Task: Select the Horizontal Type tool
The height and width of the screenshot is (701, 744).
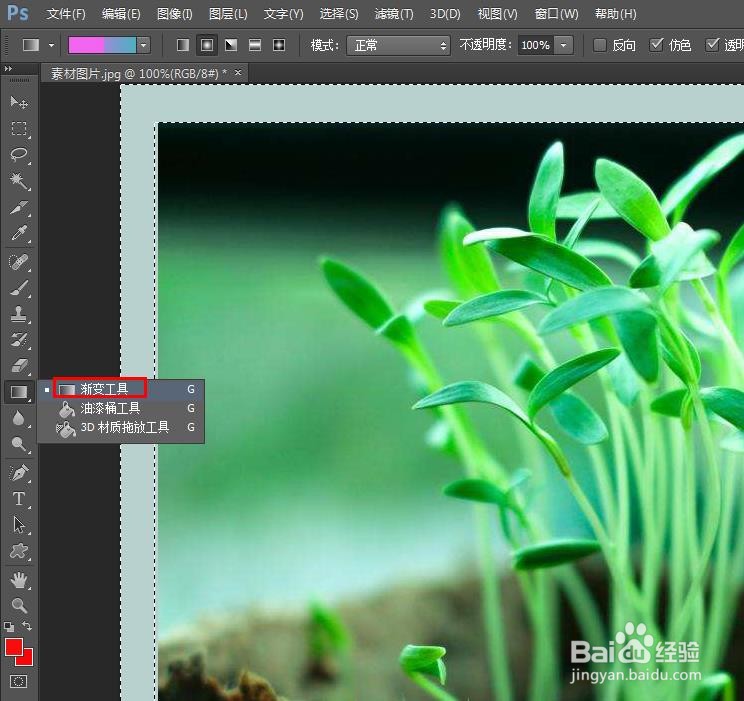Action: [19, 499]
